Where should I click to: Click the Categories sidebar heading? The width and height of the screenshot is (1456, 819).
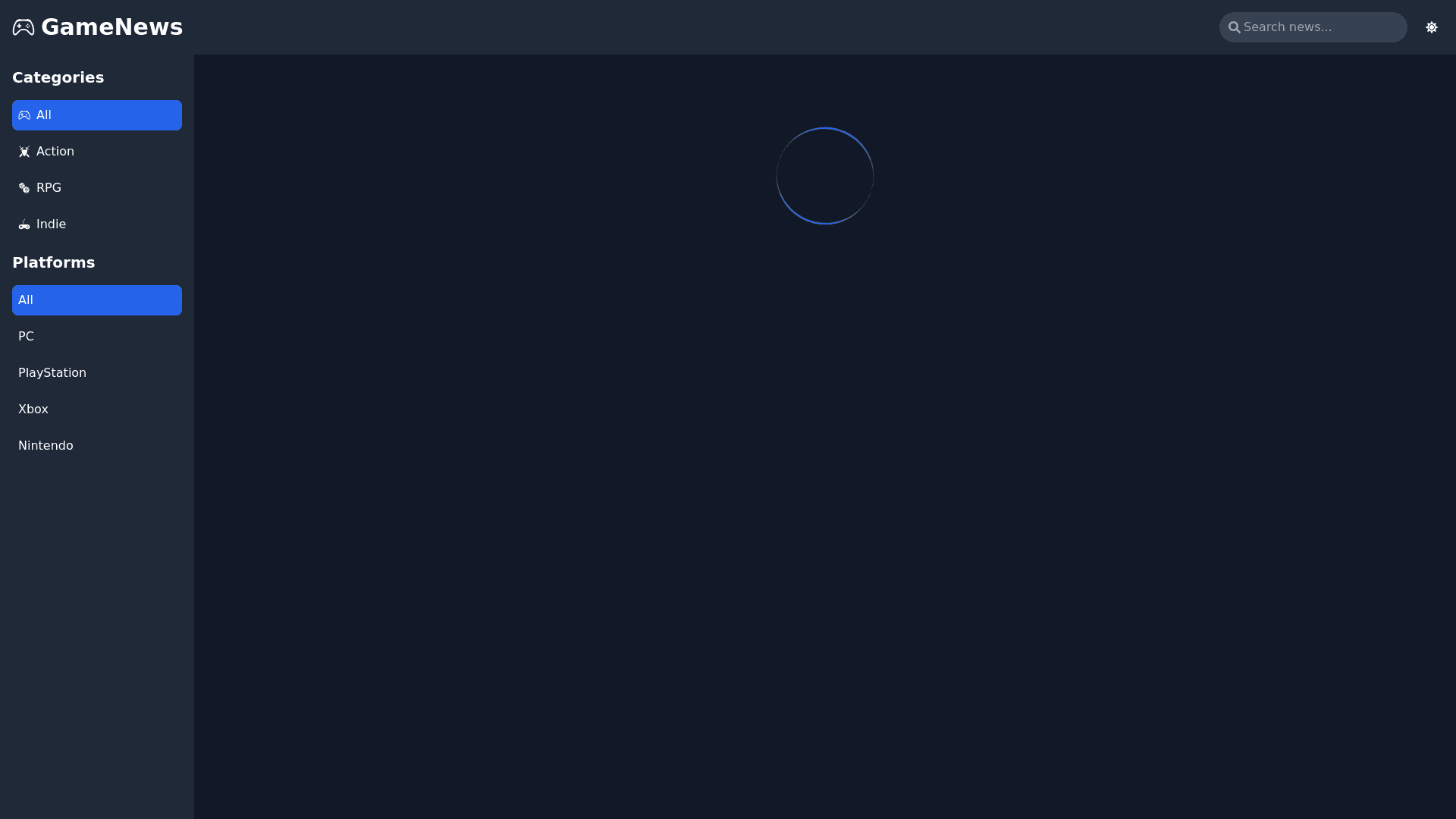(58, 77)
